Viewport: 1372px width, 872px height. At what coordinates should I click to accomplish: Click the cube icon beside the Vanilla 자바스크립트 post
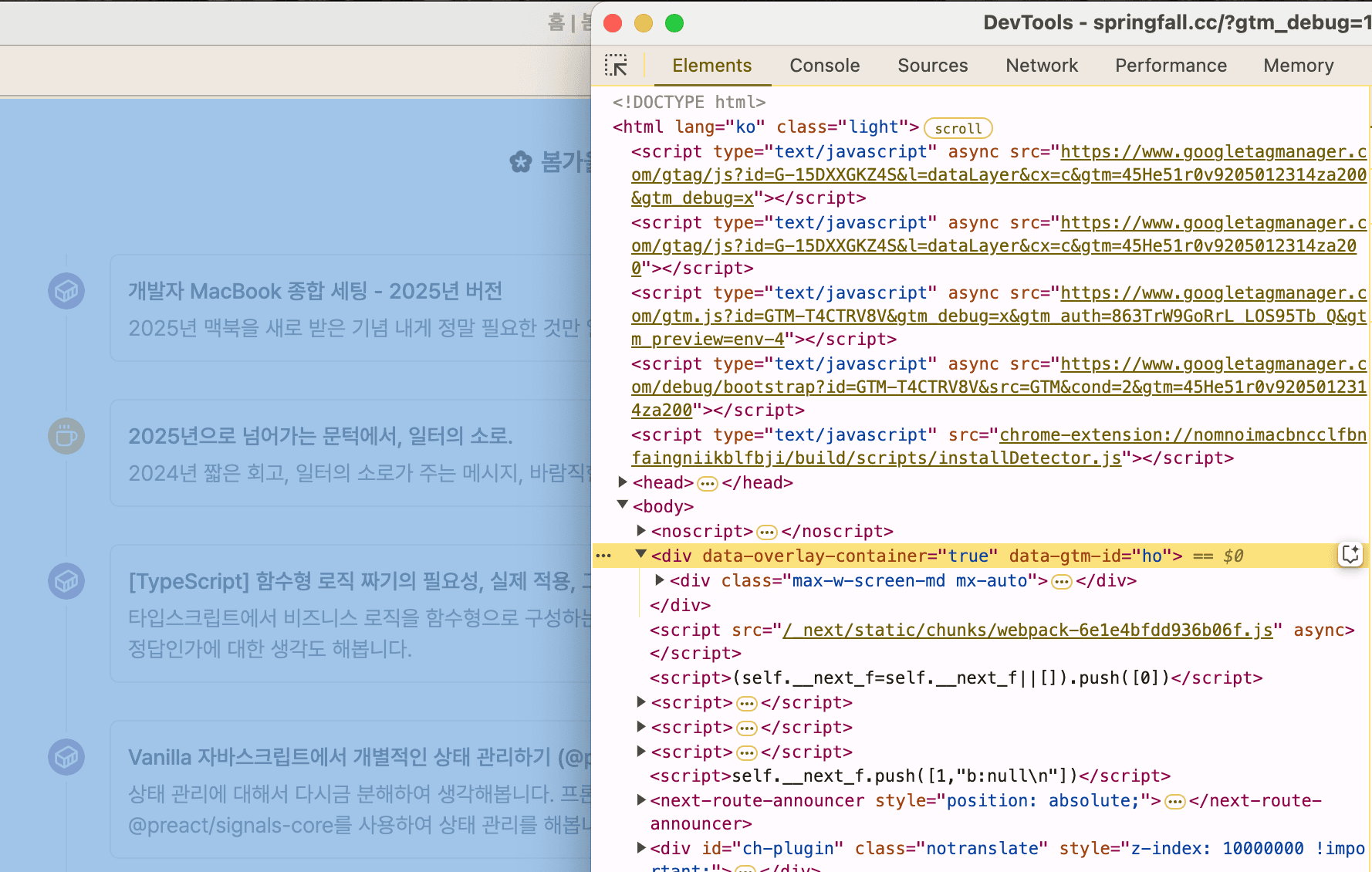point(66,757)
